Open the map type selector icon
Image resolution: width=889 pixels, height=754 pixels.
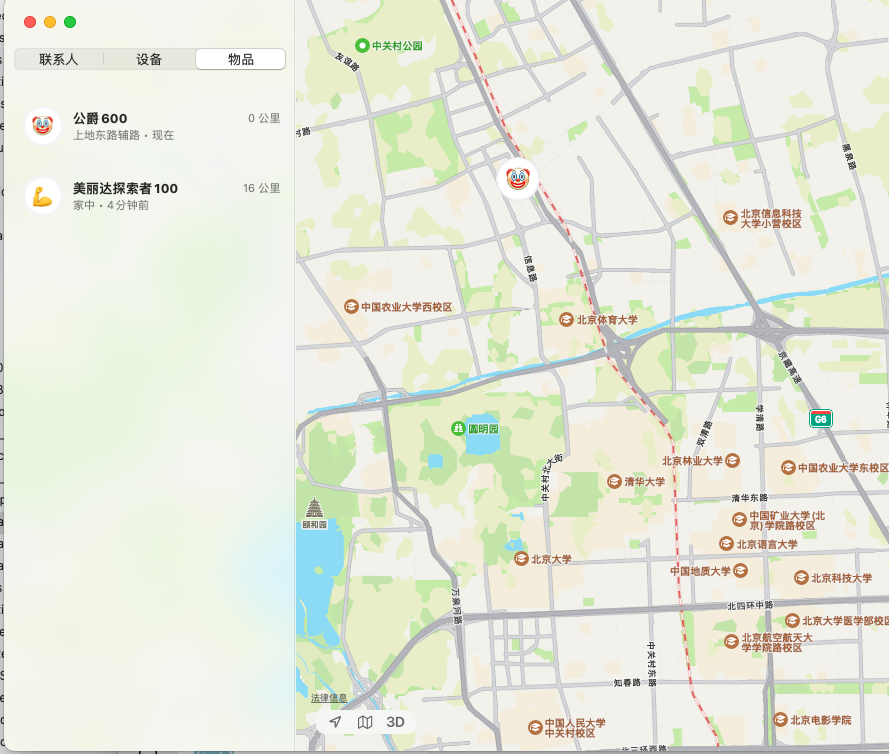(365, 722)
